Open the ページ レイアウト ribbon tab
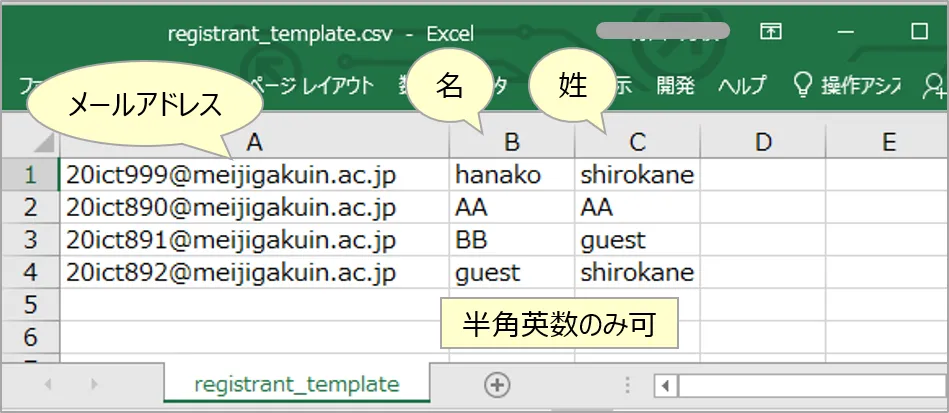 [311, 85]
